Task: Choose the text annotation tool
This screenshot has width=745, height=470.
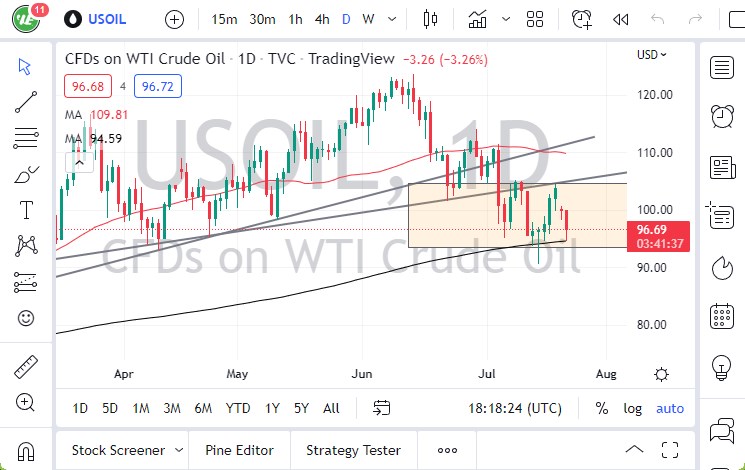Action: tap(27, 210)
